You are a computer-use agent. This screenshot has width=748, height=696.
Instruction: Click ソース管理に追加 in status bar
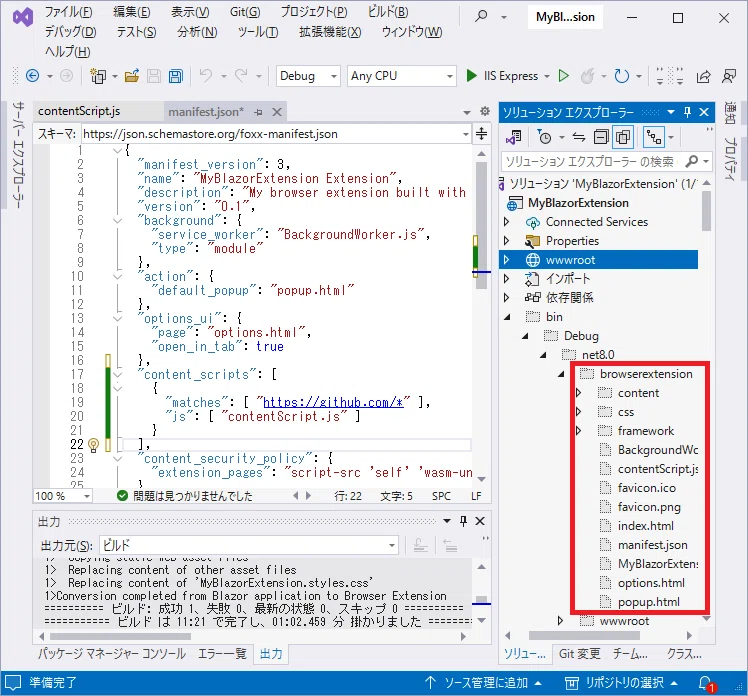483,683
